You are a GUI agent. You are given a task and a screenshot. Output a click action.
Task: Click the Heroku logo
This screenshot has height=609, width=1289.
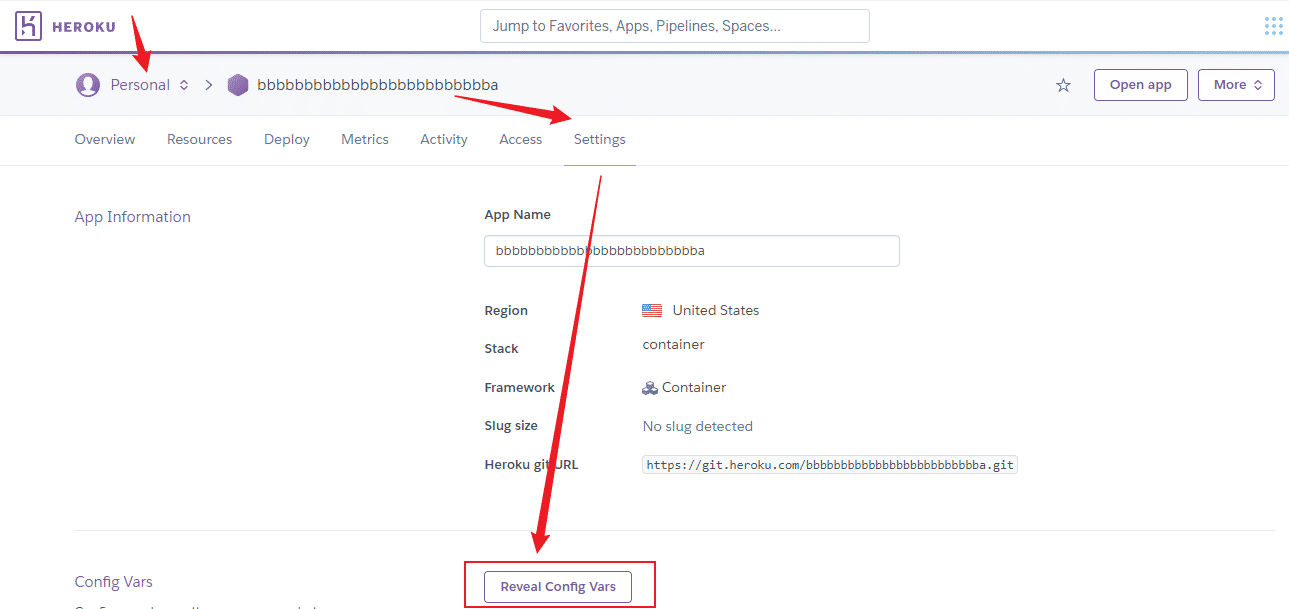27,25
